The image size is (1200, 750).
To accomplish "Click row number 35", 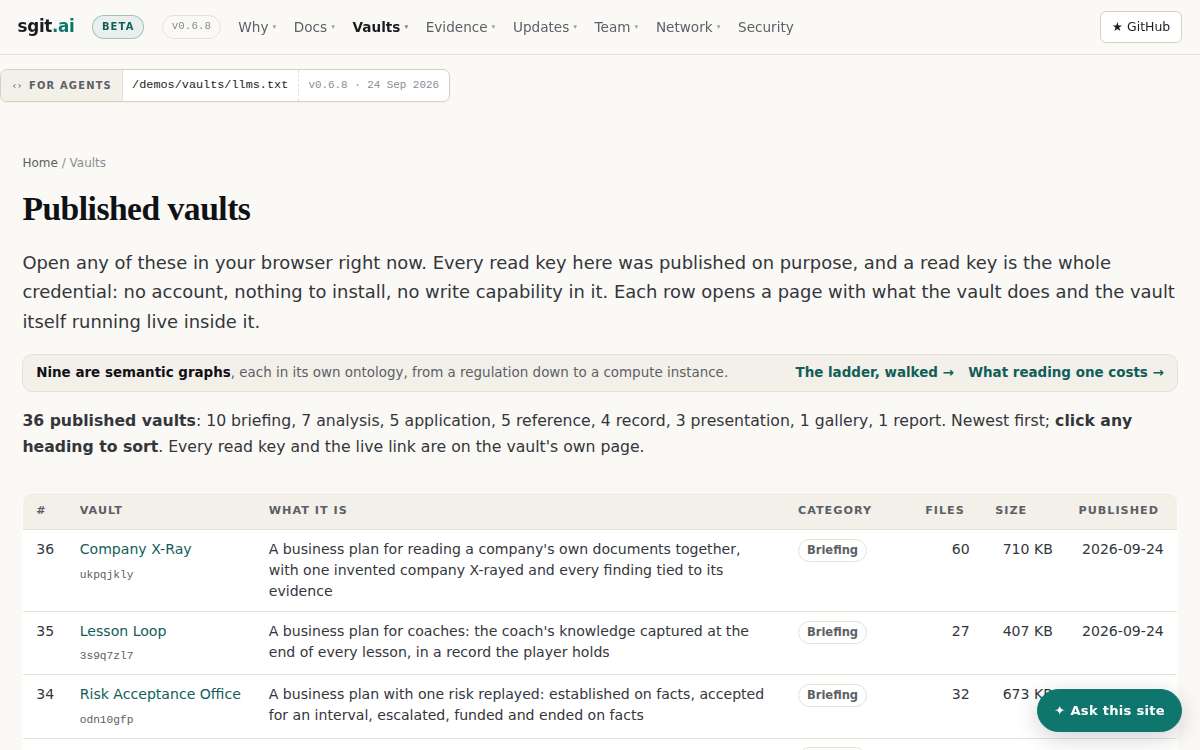I will click(x=45, y=631).
